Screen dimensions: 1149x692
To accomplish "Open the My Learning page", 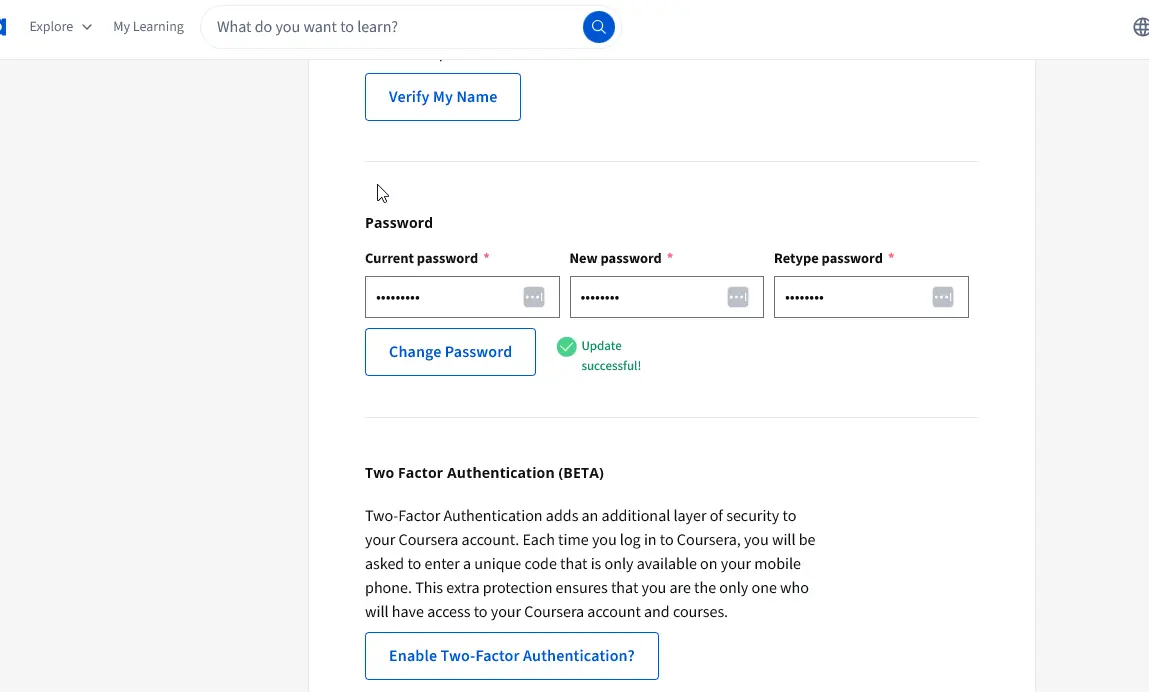I will 148,26.
